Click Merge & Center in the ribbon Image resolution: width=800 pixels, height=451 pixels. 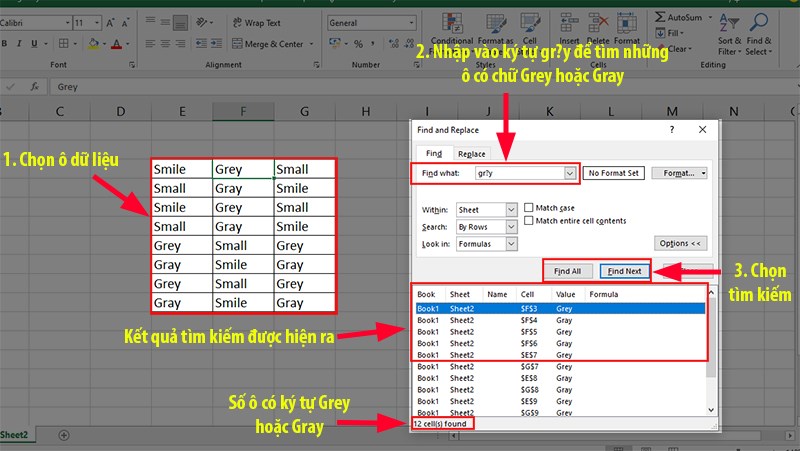[266, 44]
